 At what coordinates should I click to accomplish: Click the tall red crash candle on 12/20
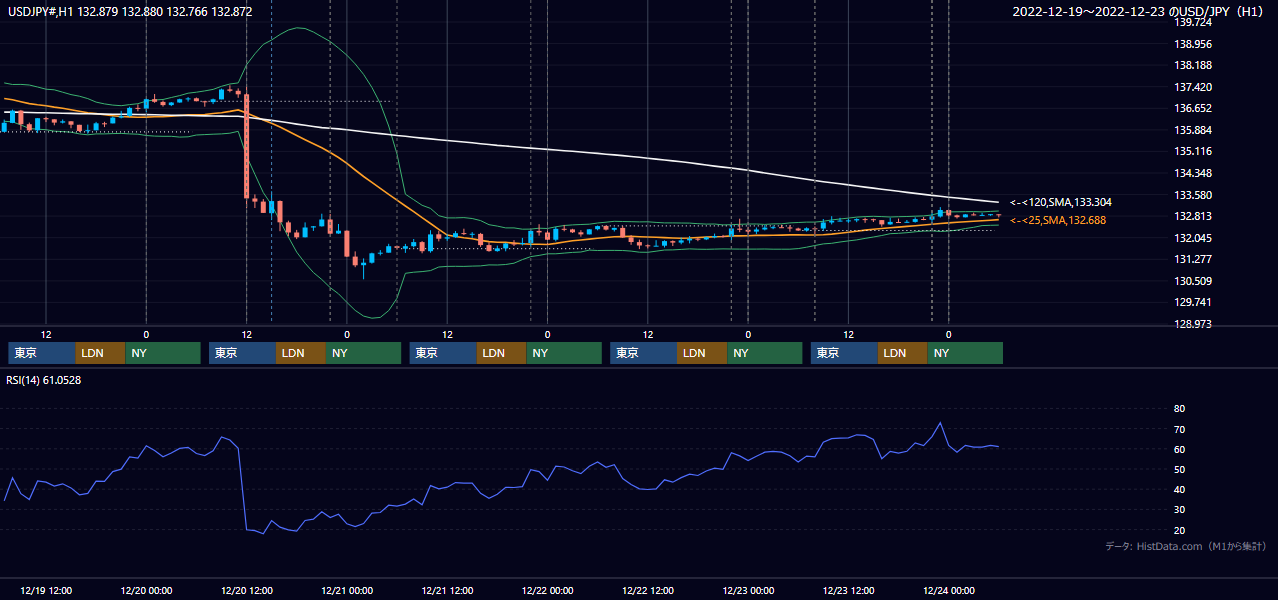(246, 147)
